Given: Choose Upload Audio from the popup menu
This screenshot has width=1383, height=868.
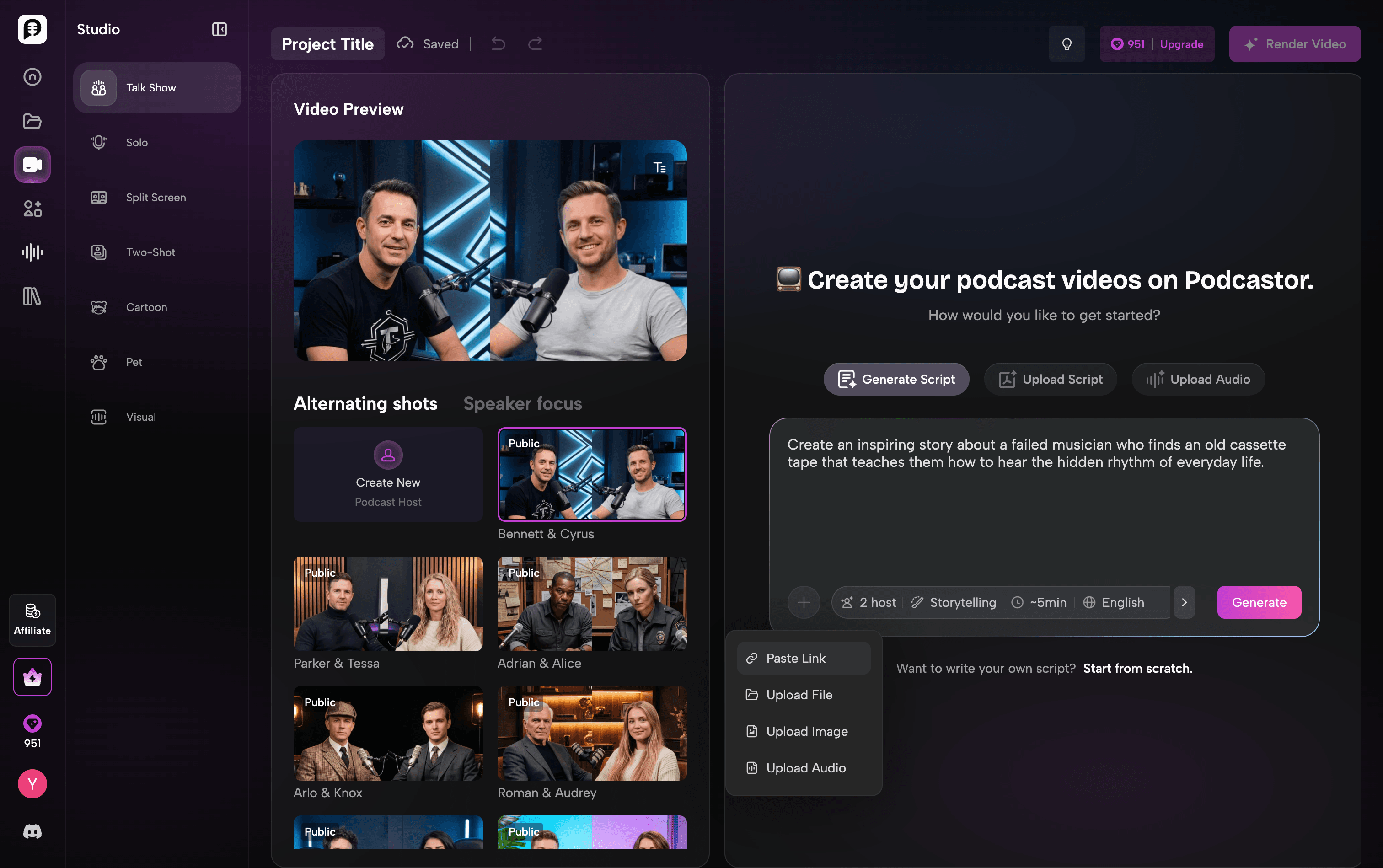Looking at the screenshot, I should (804, 767).
